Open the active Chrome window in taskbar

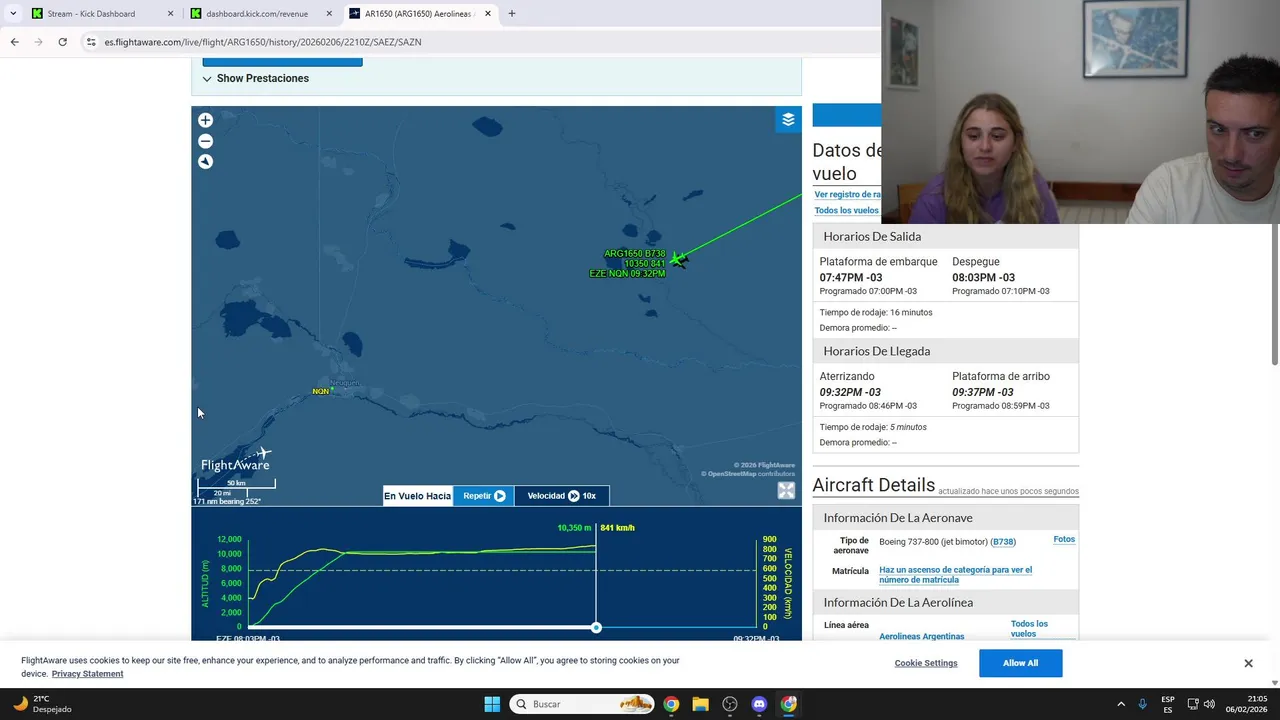(789, 704)
